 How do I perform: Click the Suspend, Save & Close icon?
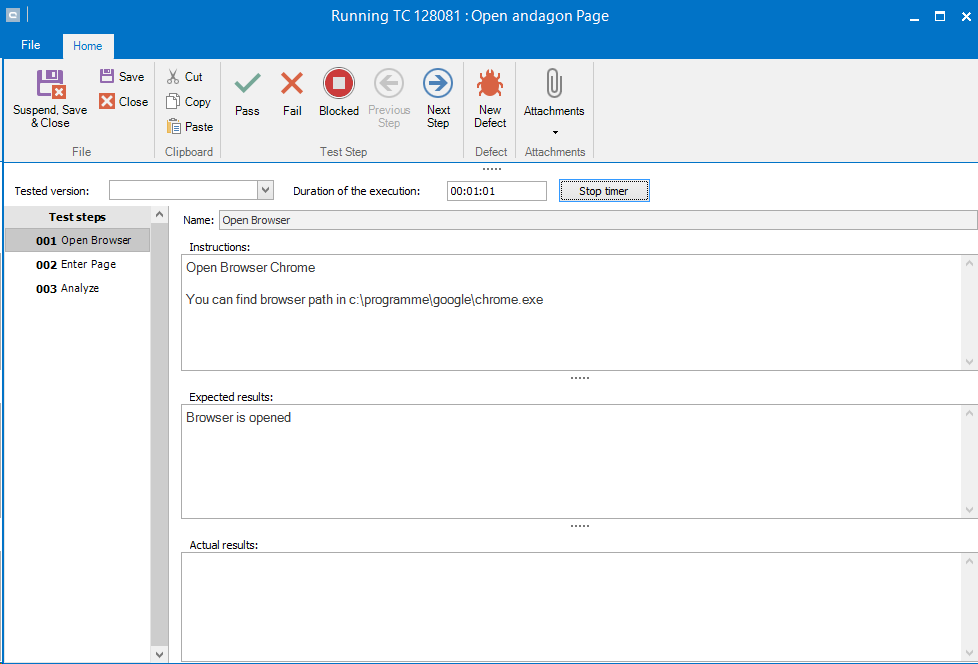(50, 84)
